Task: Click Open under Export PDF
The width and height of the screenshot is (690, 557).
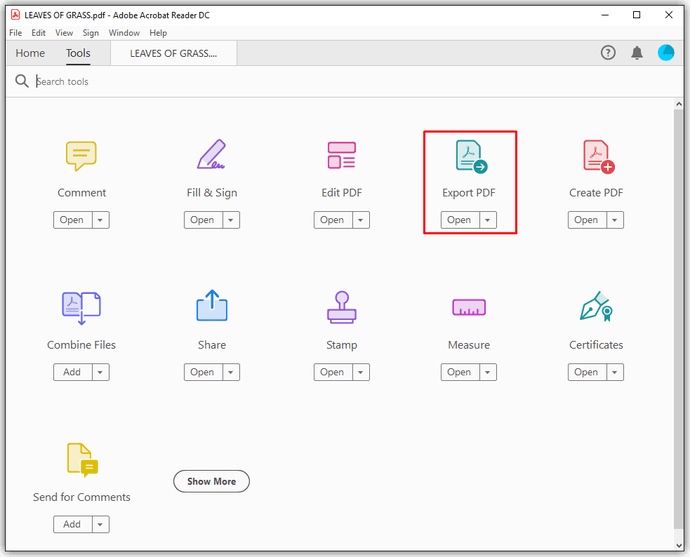Action: 460,220
